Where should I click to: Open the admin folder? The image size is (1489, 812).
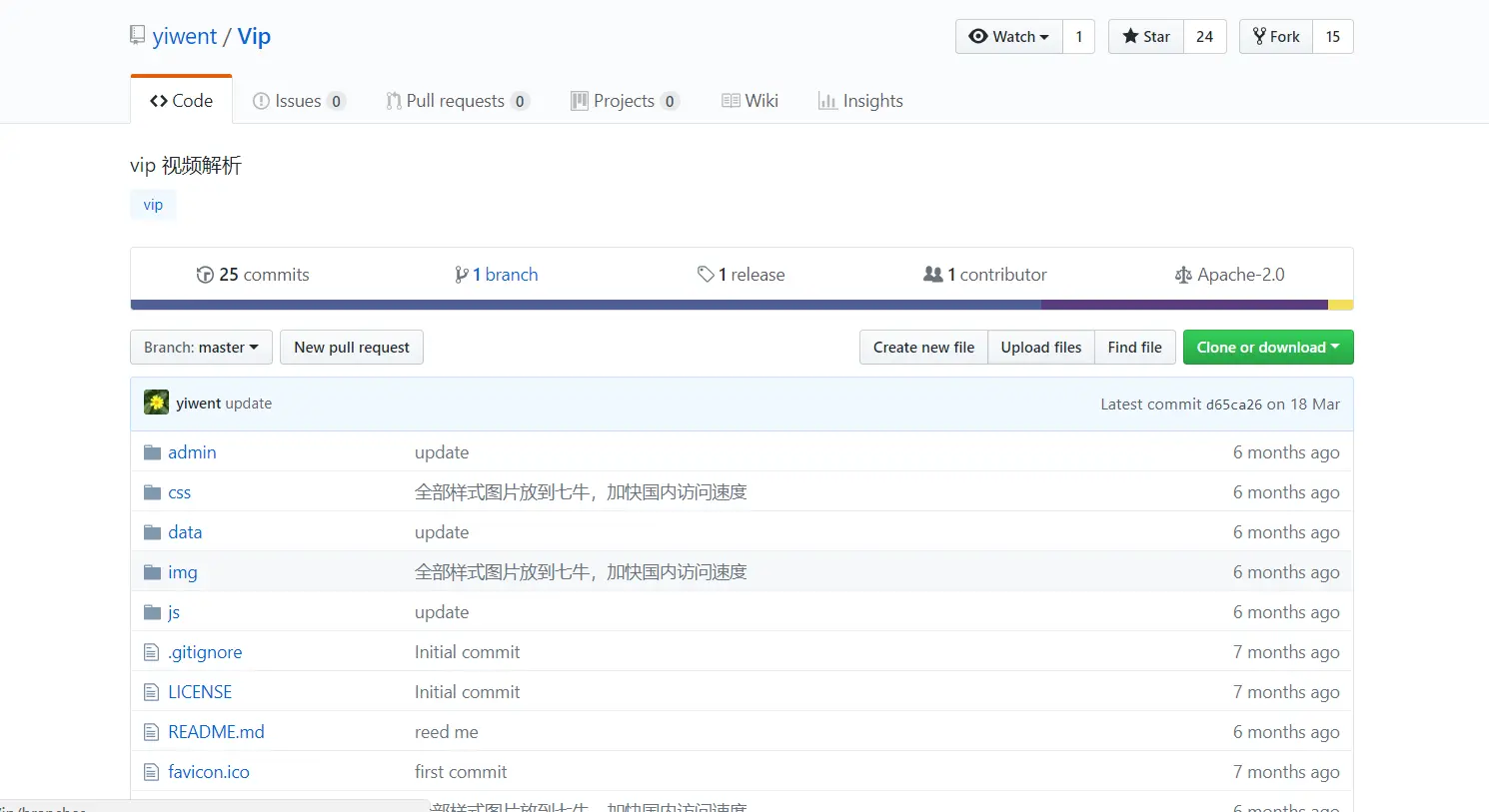192,452
